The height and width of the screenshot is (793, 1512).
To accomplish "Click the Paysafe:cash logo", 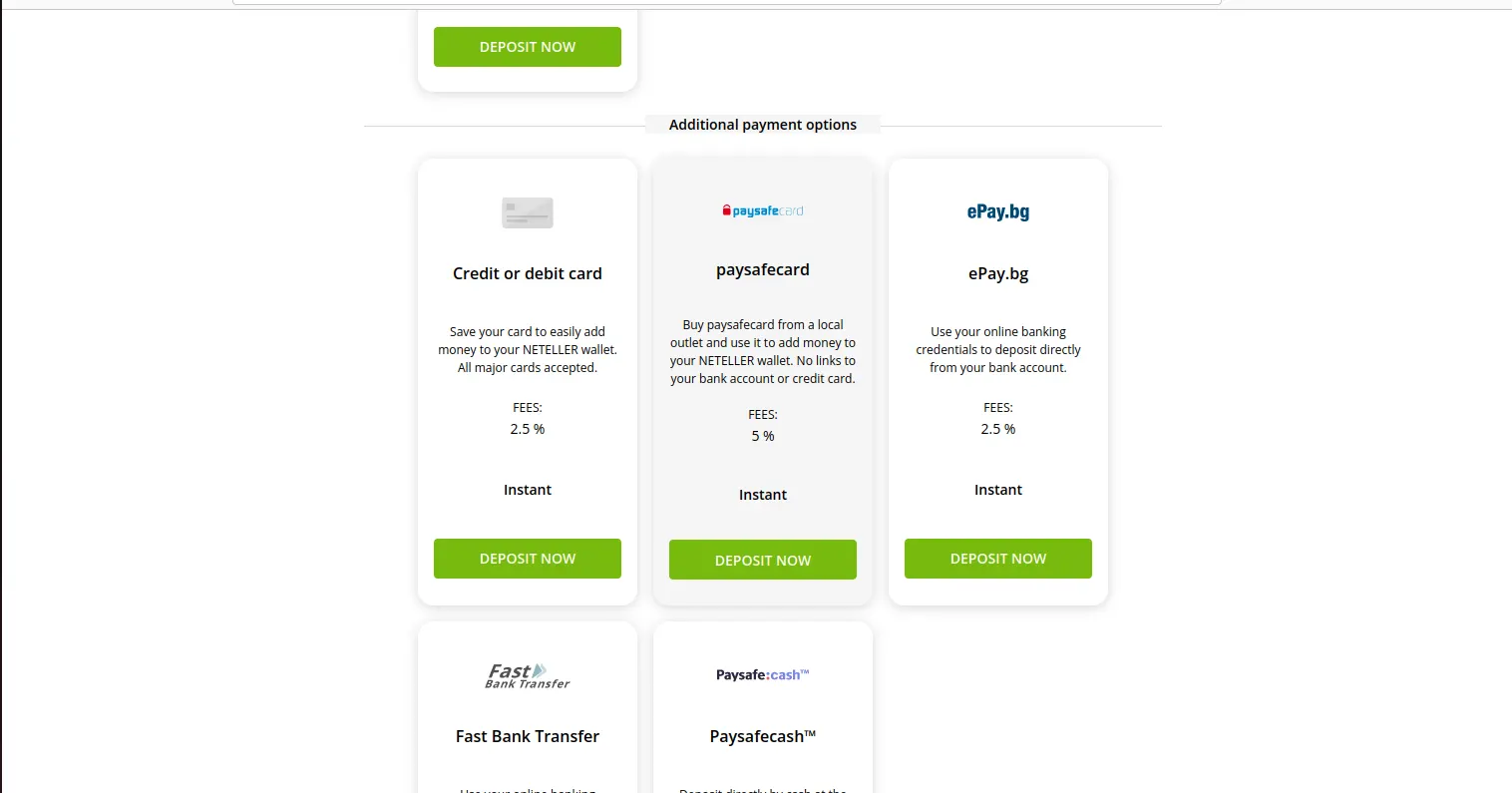I will click(763, 675).
